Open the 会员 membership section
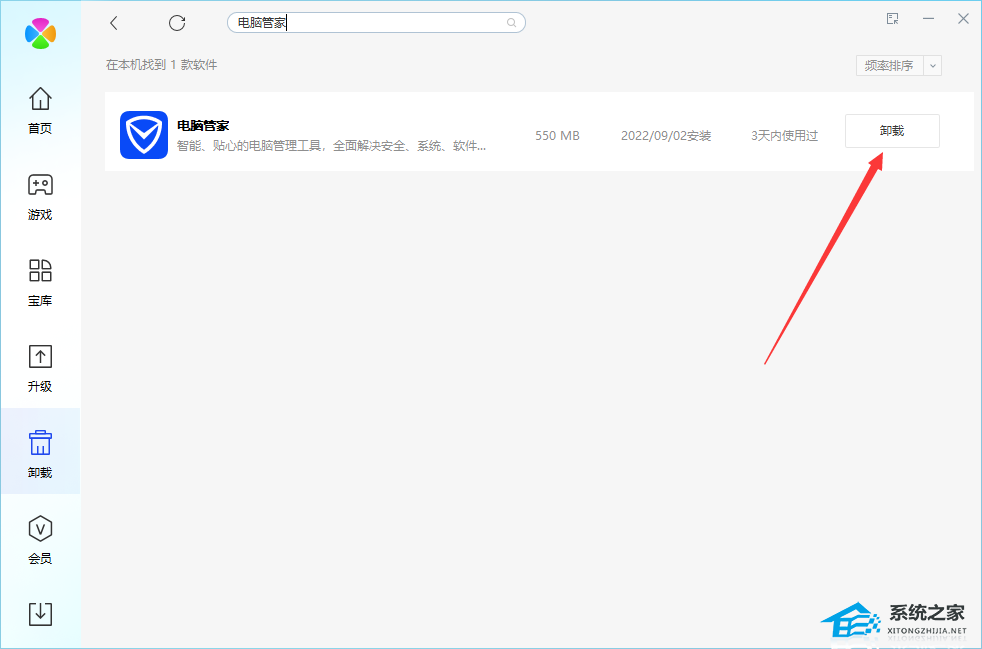This screenshot has height=649, width=982. pos(40,540)
